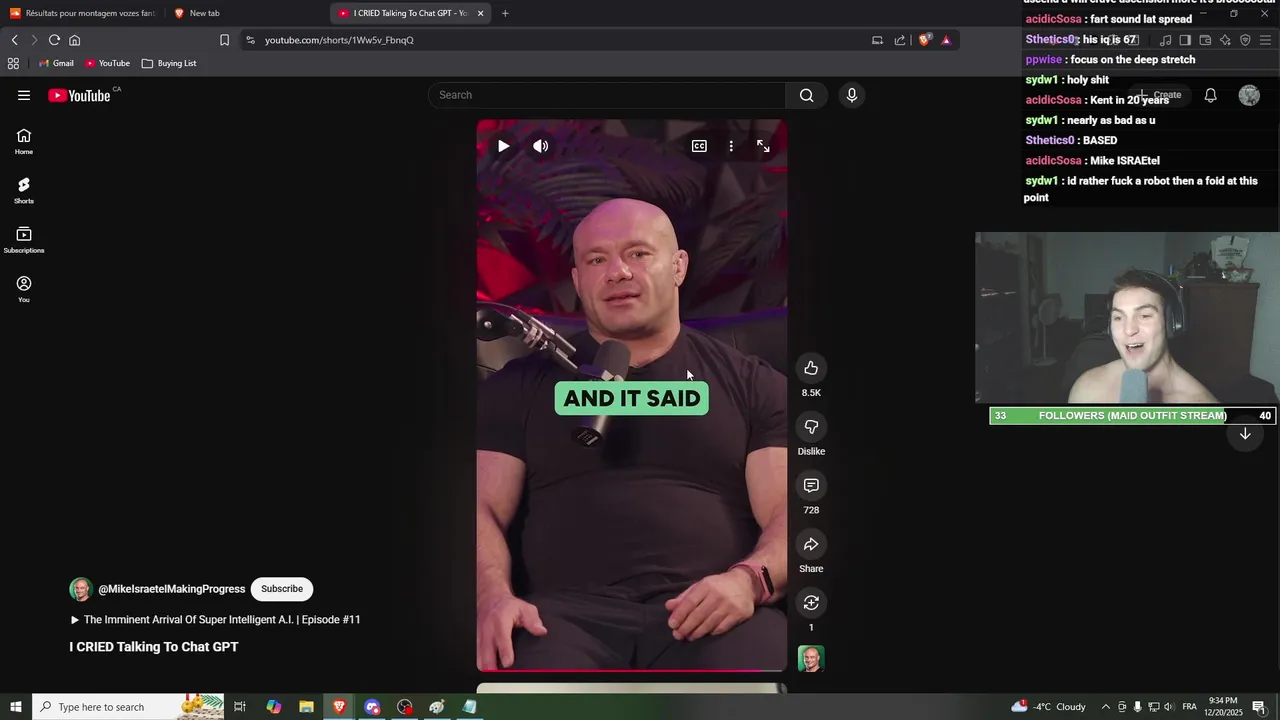Open a new browser tab with plus
1280x720 pixels.
coord(505,13)
